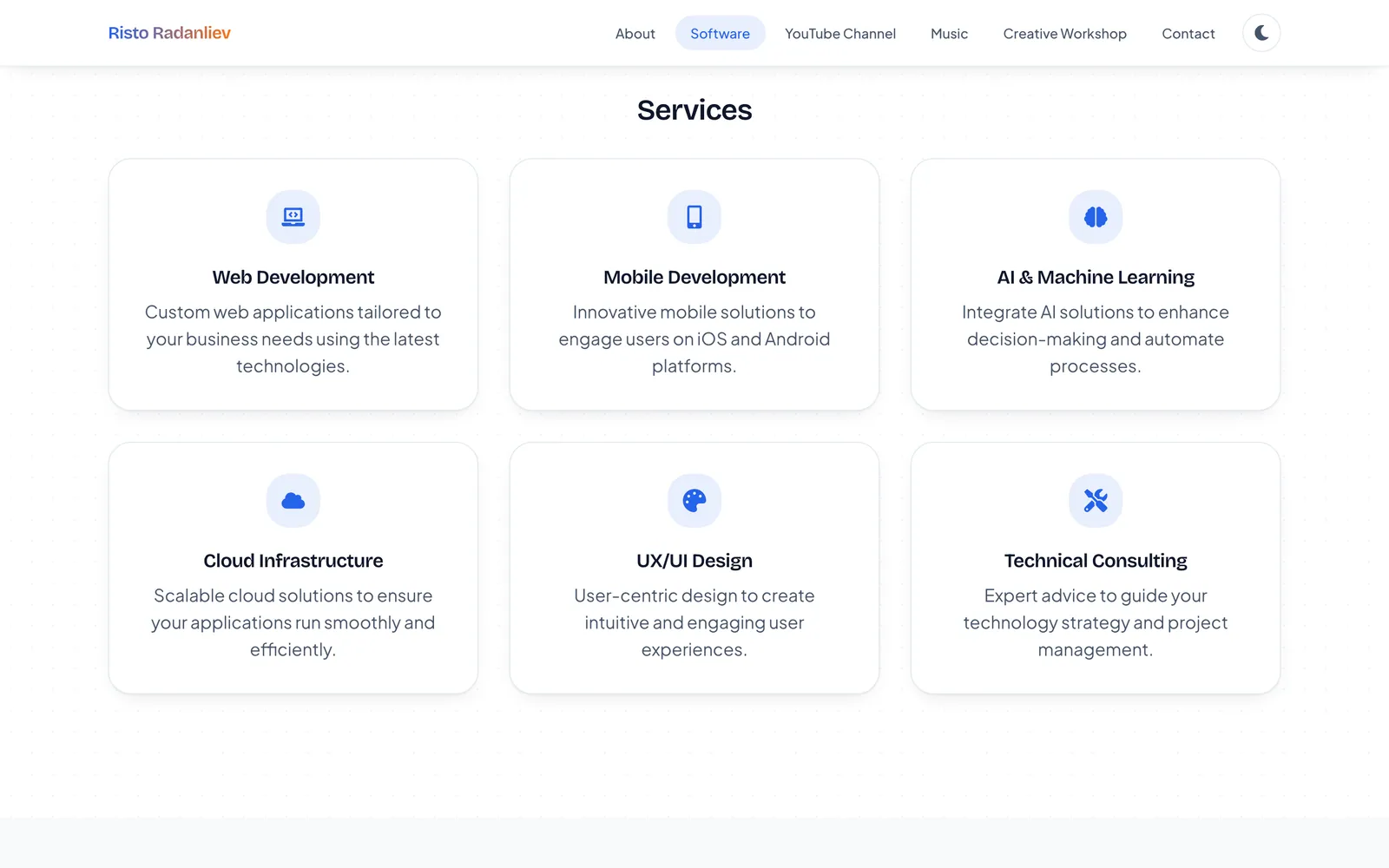Click the 'Innovative mobile solutions' description

[x=694, y=339]
